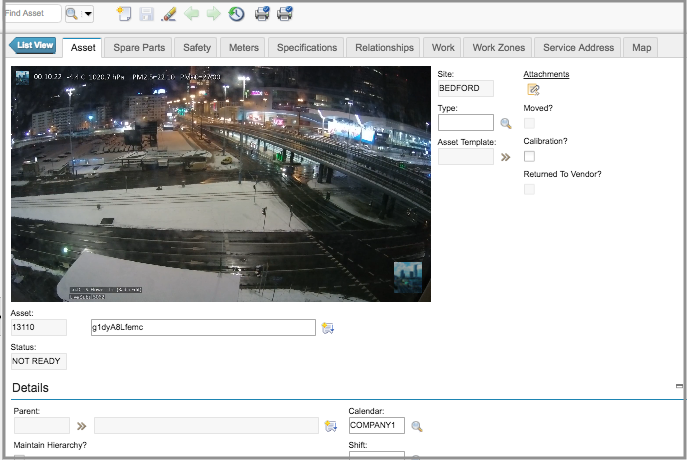Open the Work tab

click(443, 48)
